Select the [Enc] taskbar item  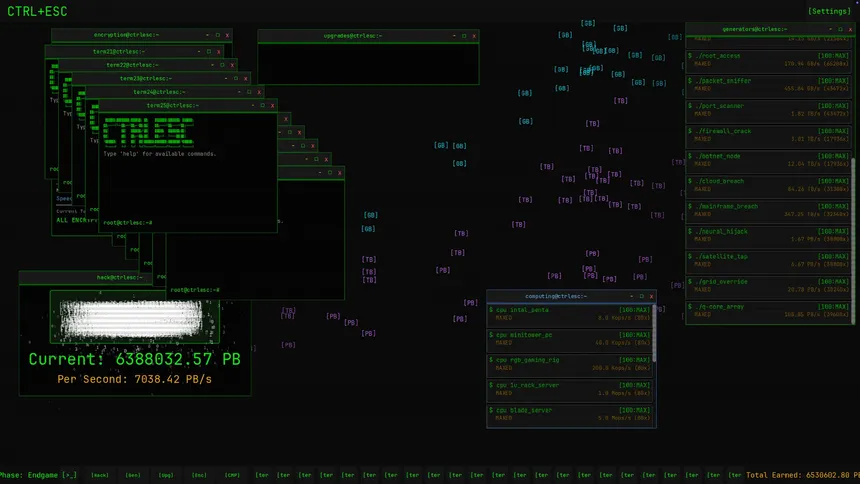point(199,475)
